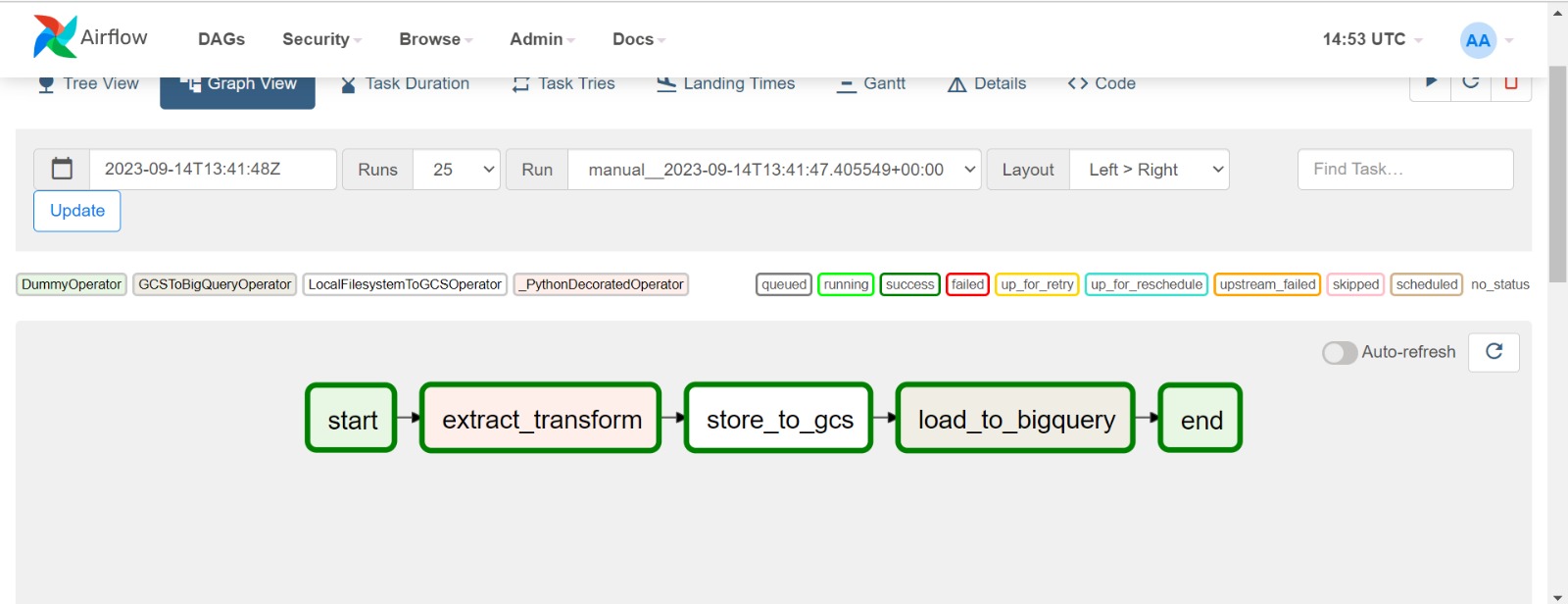The height and width of the screenshot is (604, 1568).
Task: Click the up_for_retry status legend
Action: (x=1037, y=284)
